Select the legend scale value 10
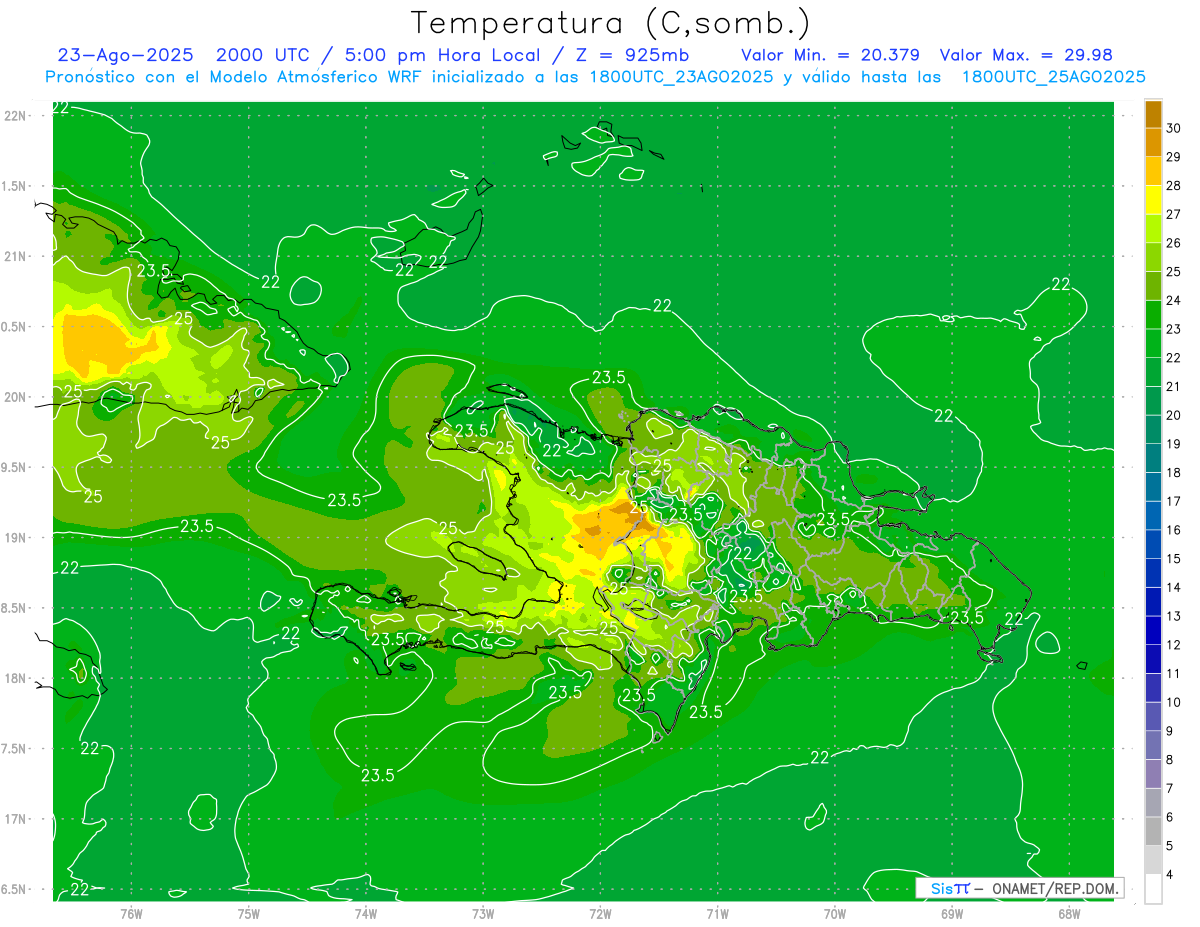The width and height of the screenshot is (1200, 927). tap(1174, 703)
